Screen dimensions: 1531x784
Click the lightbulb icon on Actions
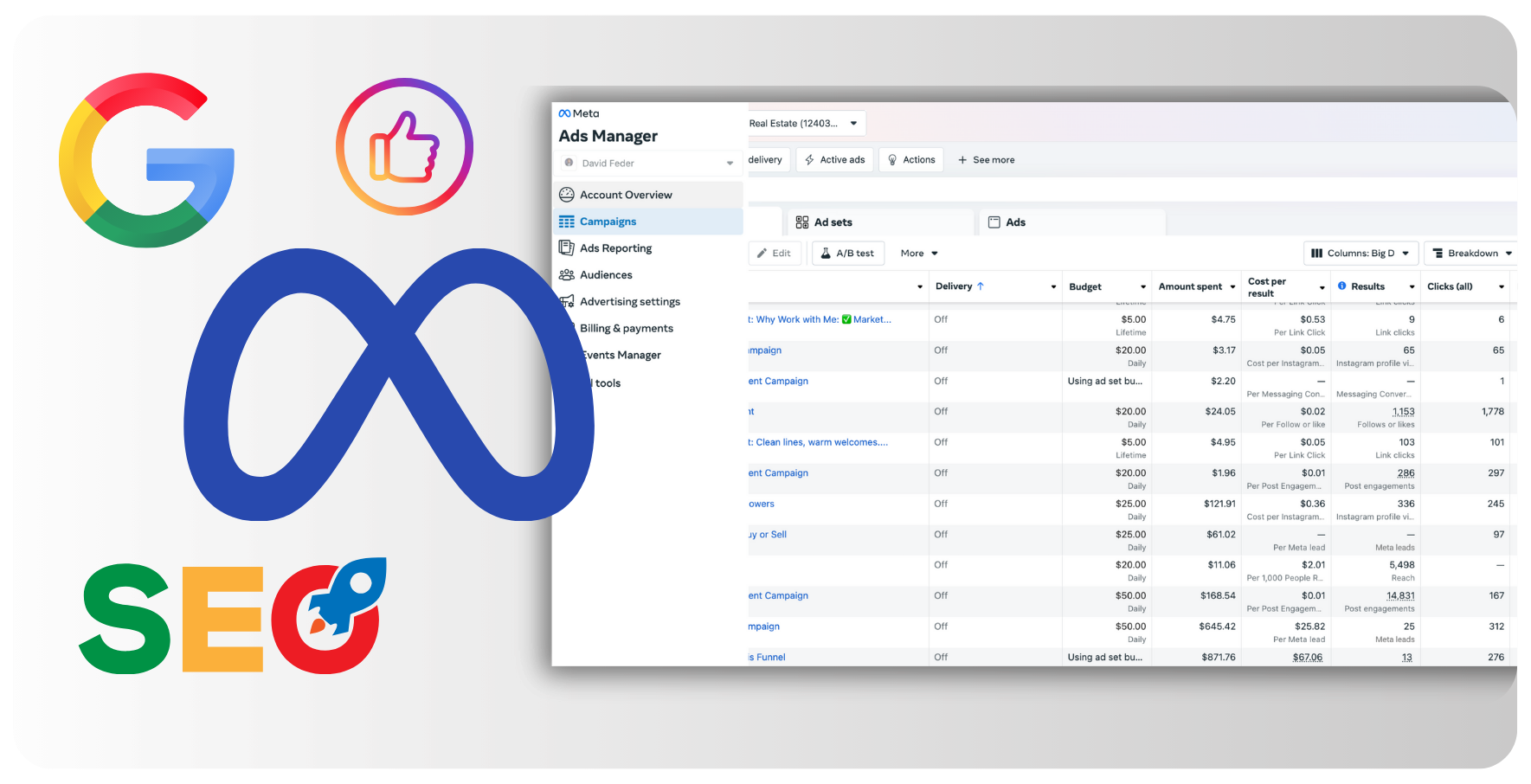click(x=892, y=160)
